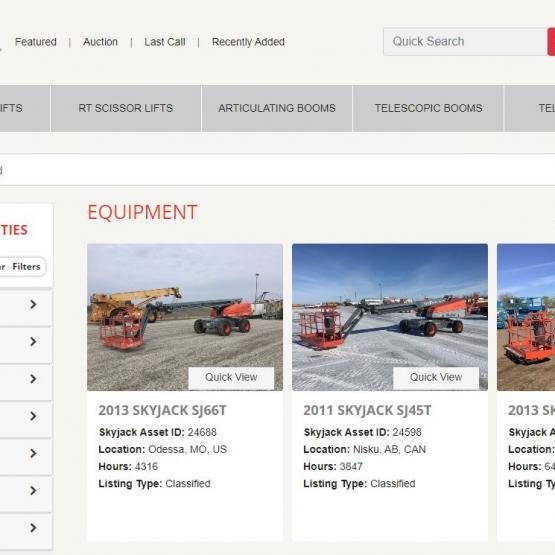Click the EQUIPMENT heading
Viewport: 555px width, 555px height.
pyautogui.click(x=142, y=212)
